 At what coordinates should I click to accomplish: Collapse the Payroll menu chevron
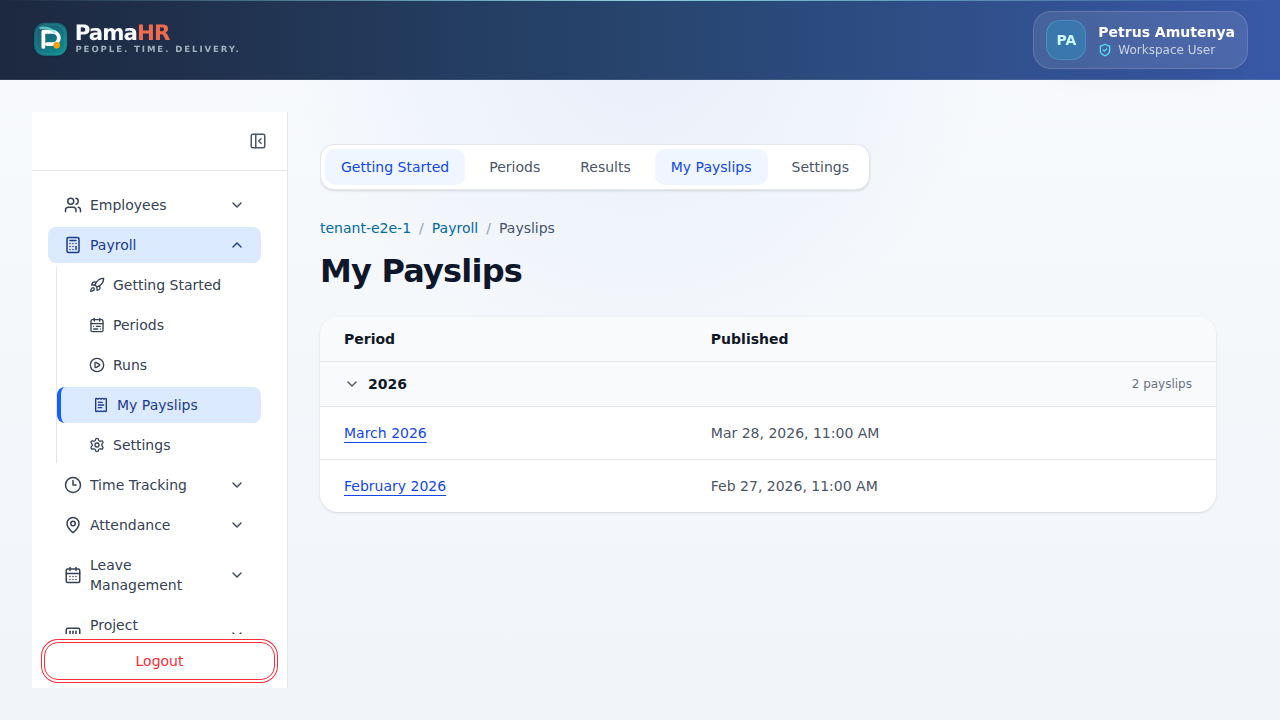[x=237, y=245]
